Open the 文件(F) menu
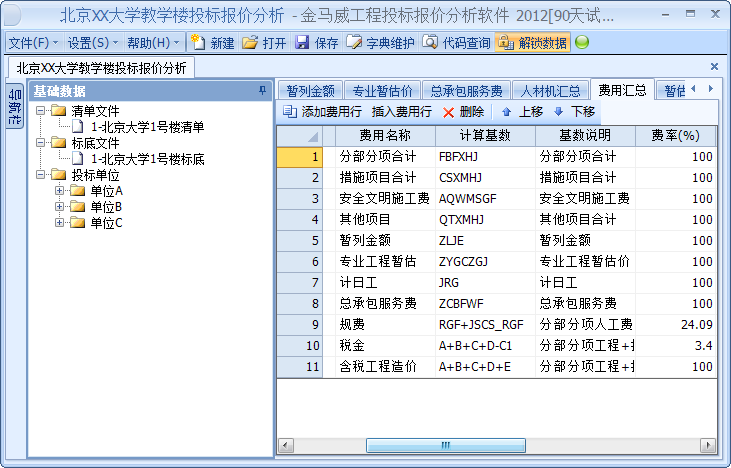The height and width of the screenshot is (468, 731). tap(32, 43)
